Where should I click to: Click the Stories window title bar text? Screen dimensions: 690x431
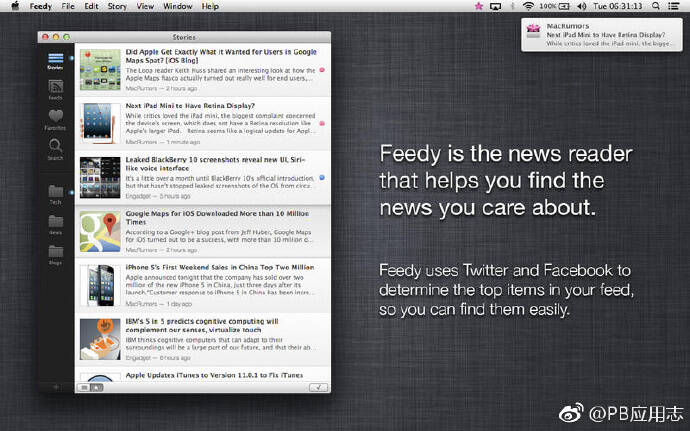184,37
